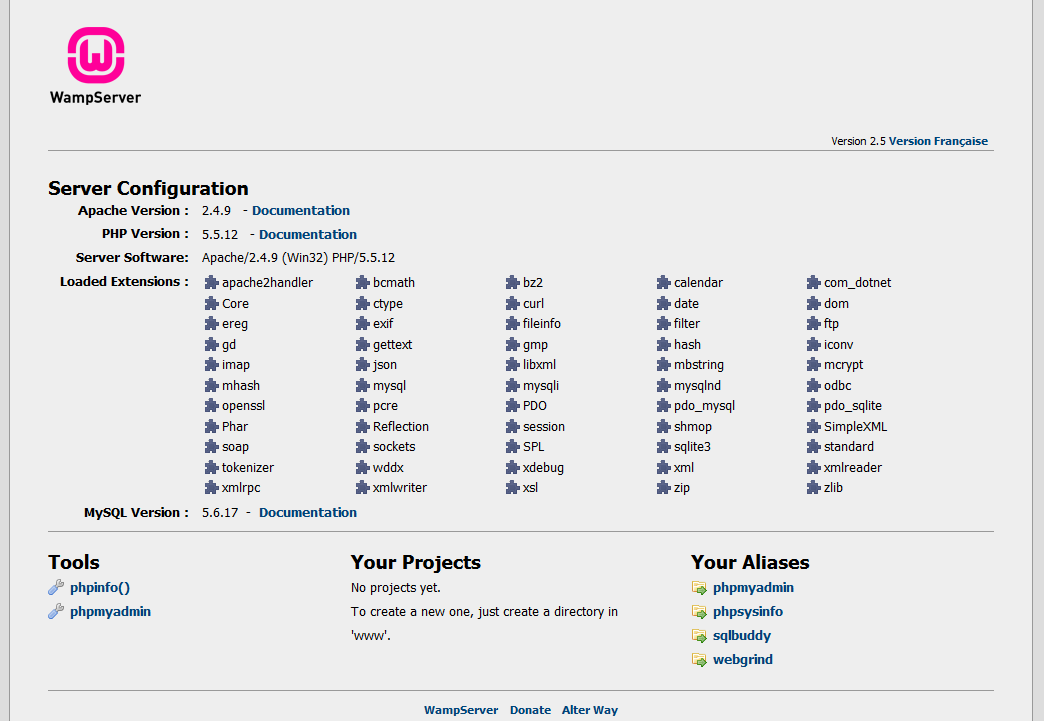
Task: Click the puzzle icon beside sqlite3
Action: 663,447
